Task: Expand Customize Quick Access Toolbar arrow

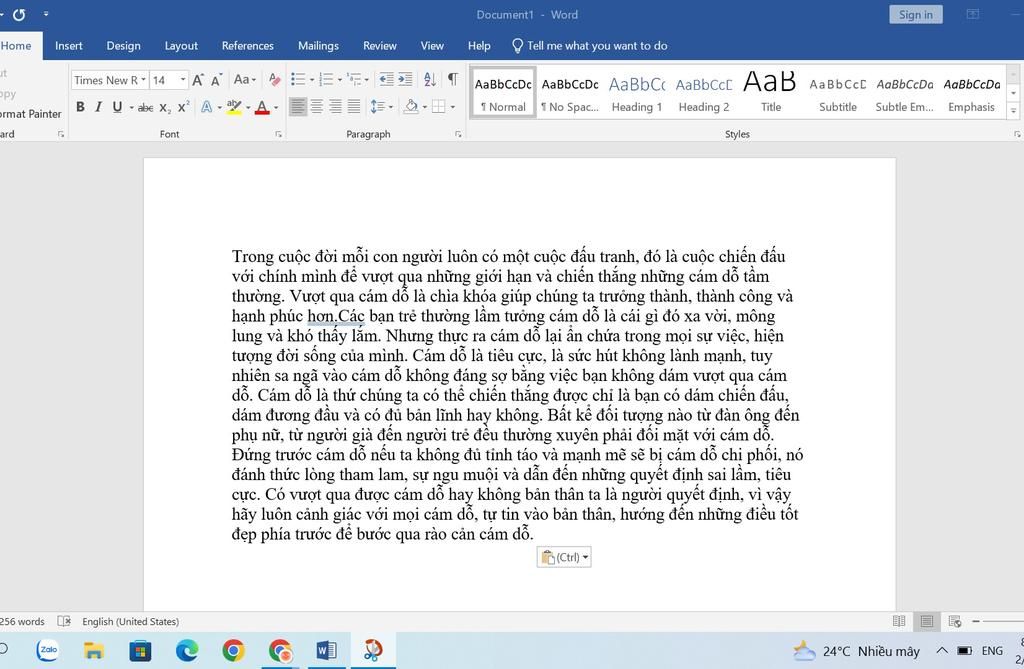Action: point(46,14)
